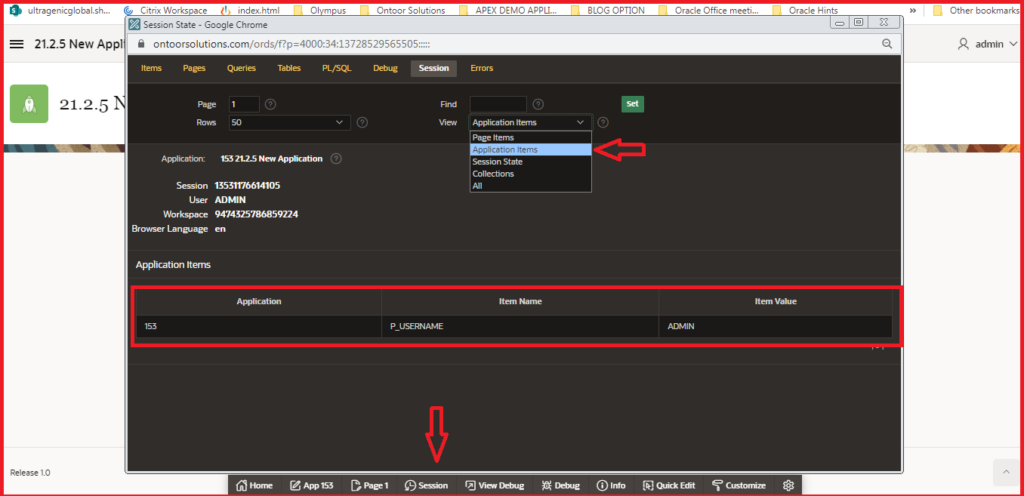This screenshot has height=496, width=1024.
Task: Choose Collections in the View list
Action: point(493,174)
